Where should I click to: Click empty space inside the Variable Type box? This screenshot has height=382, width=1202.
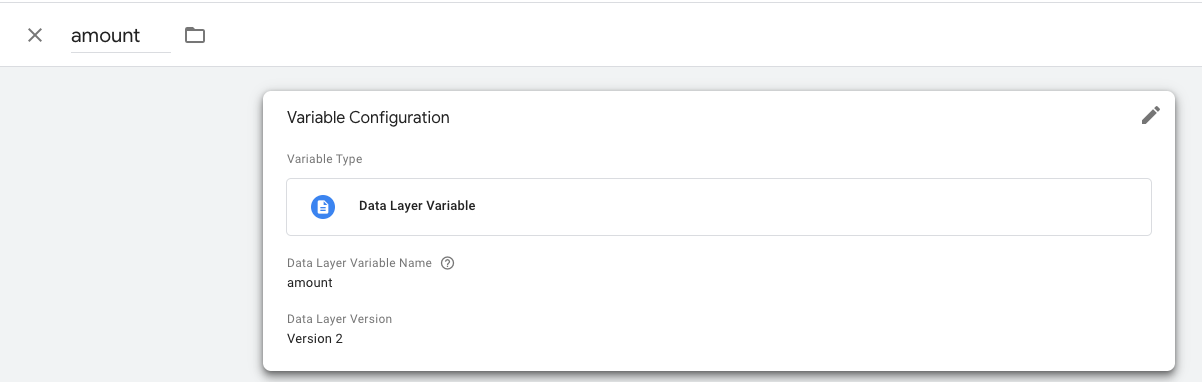pyautogui.click(x=800, y=207)
